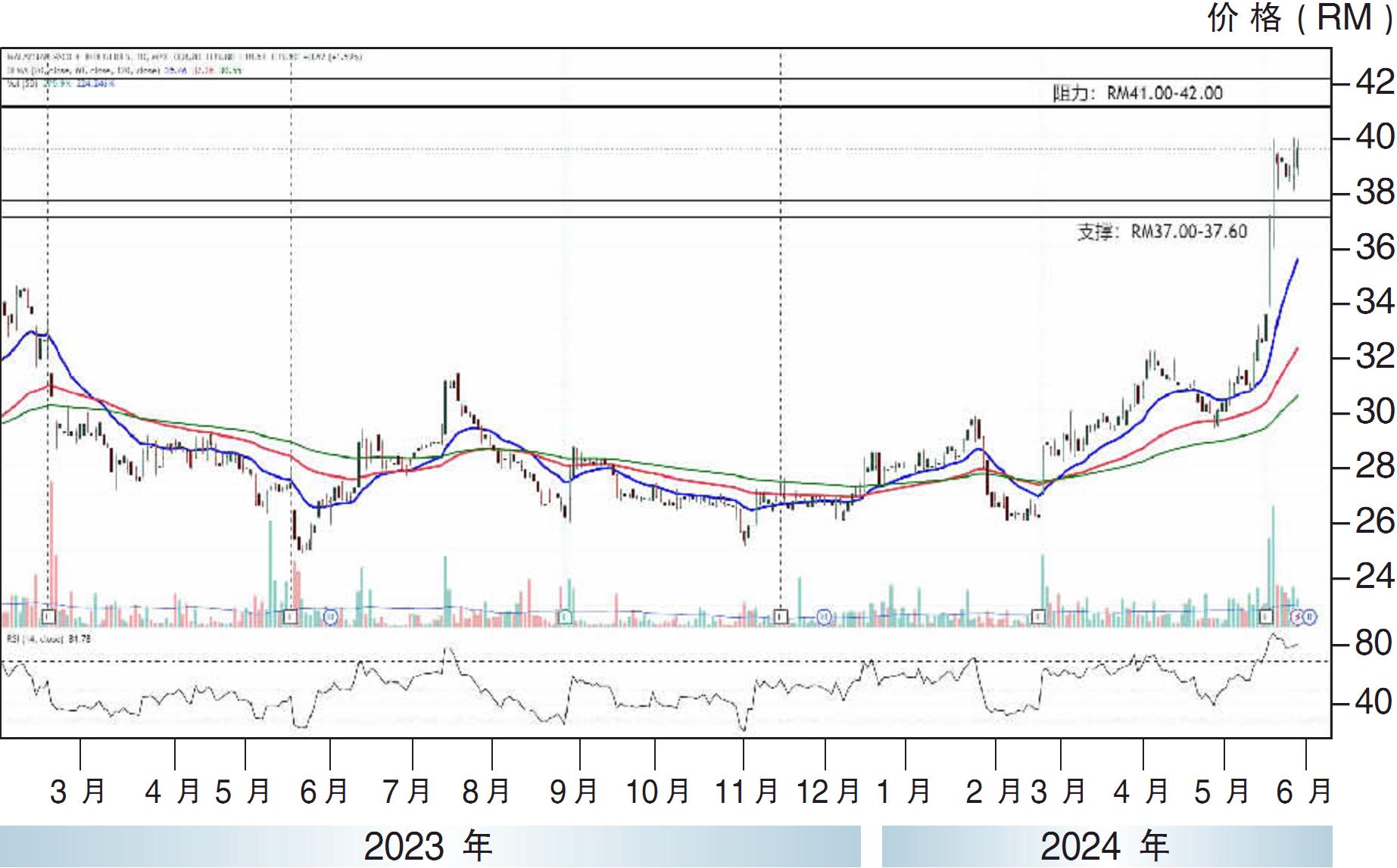Image resolution: width=1397 pixels, height=868 pixels.
Task: Click the 2023 年 year band
Action: [430, 847]
